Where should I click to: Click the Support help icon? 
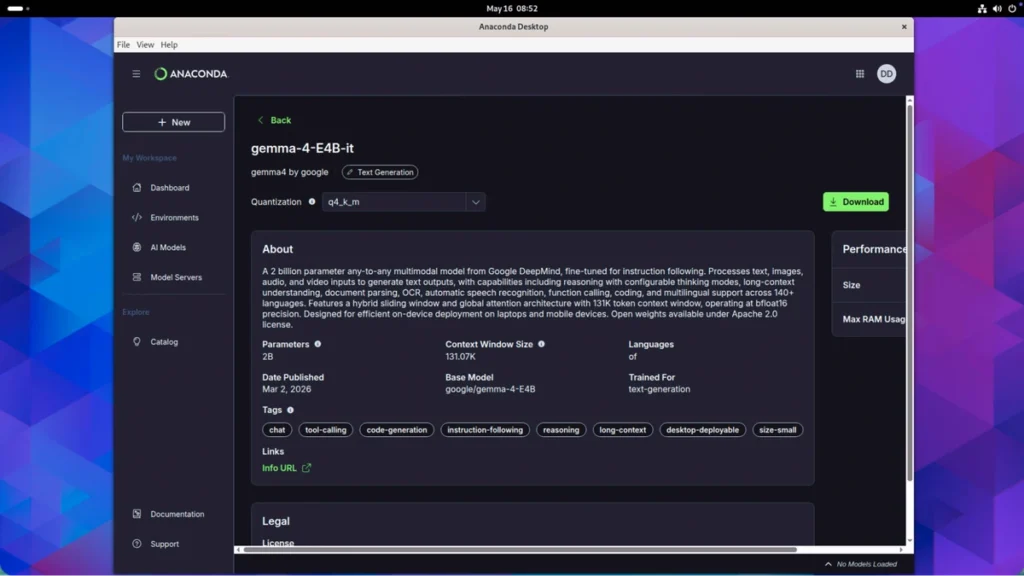(136, 543)
